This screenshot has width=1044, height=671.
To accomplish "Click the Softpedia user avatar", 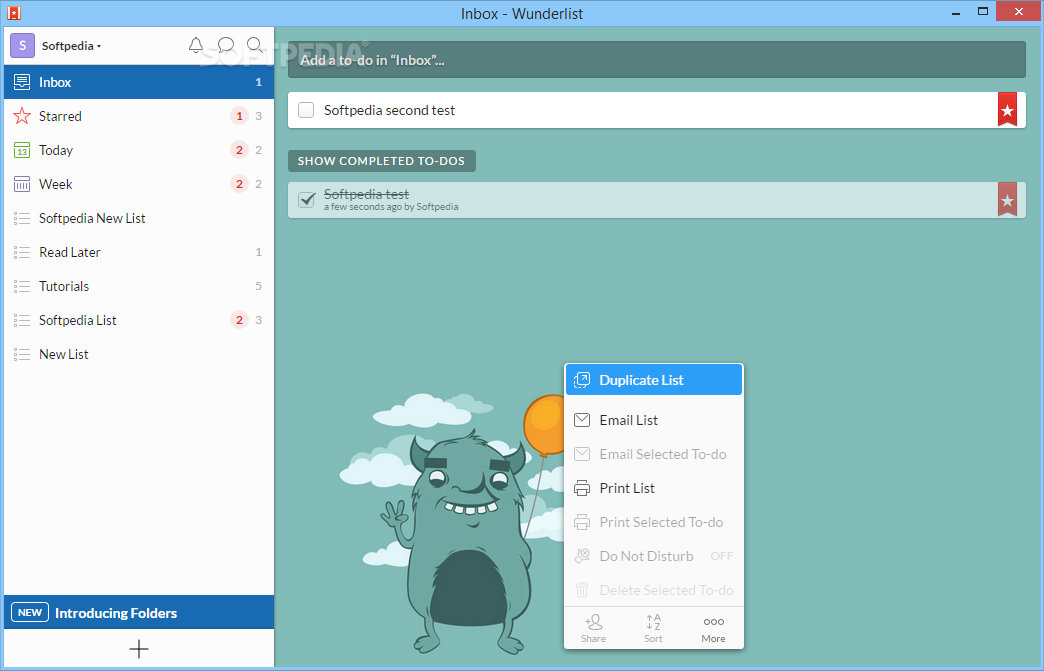I will click(22, 46).
